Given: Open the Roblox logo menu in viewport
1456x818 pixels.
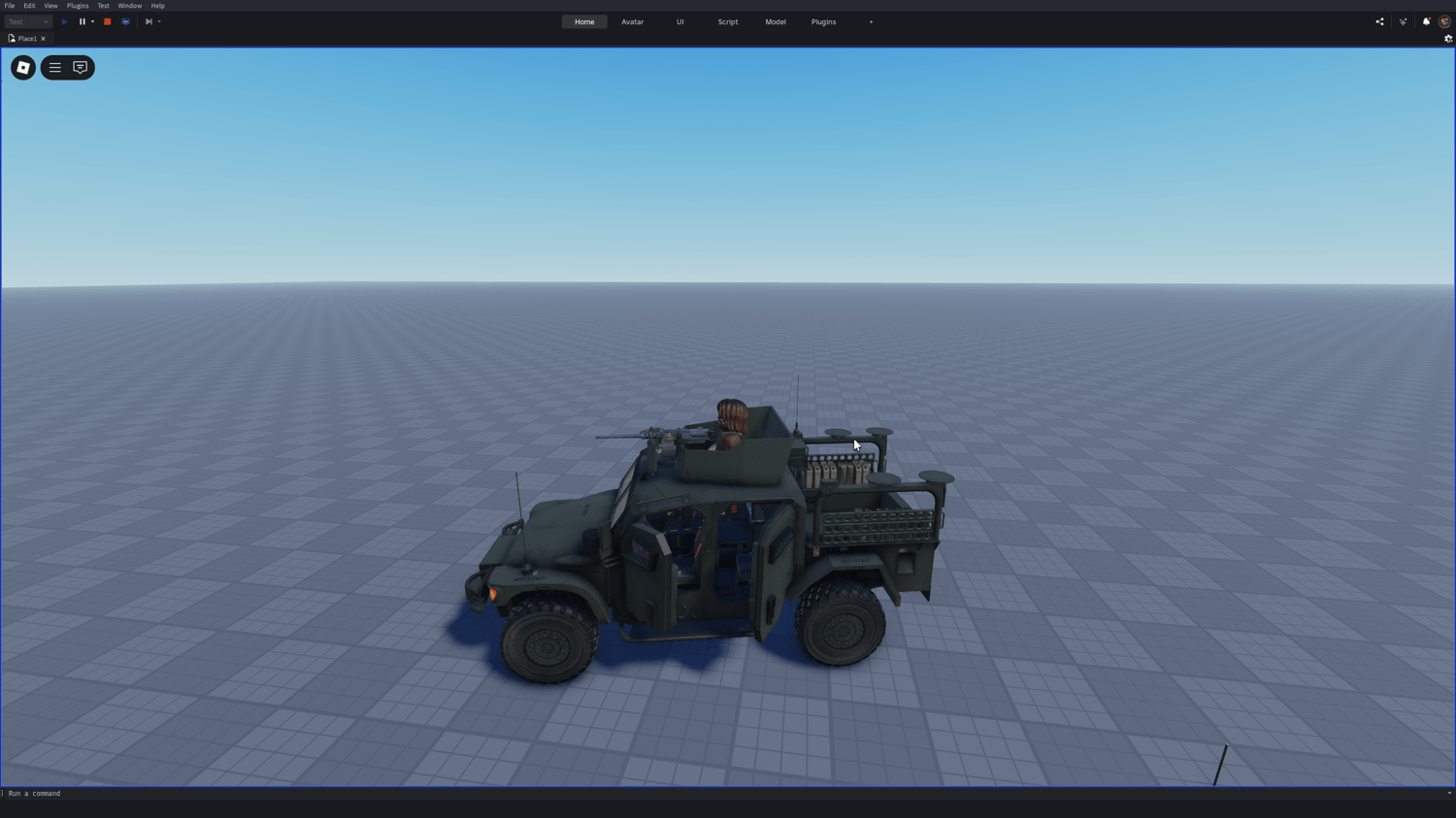Looking at the screenshot, I should click(x=23, y=68).
